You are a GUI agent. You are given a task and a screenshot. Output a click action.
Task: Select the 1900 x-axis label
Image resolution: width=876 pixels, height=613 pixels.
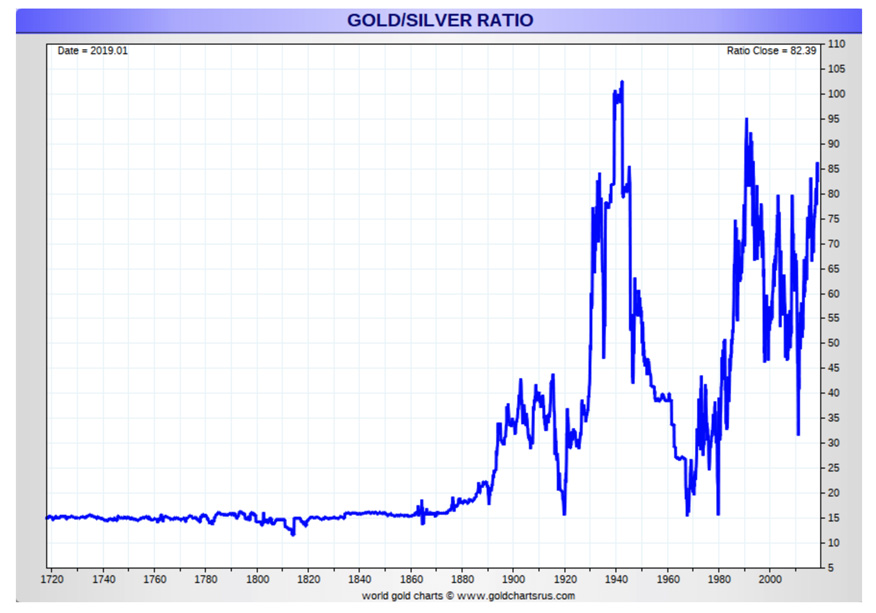514,579
